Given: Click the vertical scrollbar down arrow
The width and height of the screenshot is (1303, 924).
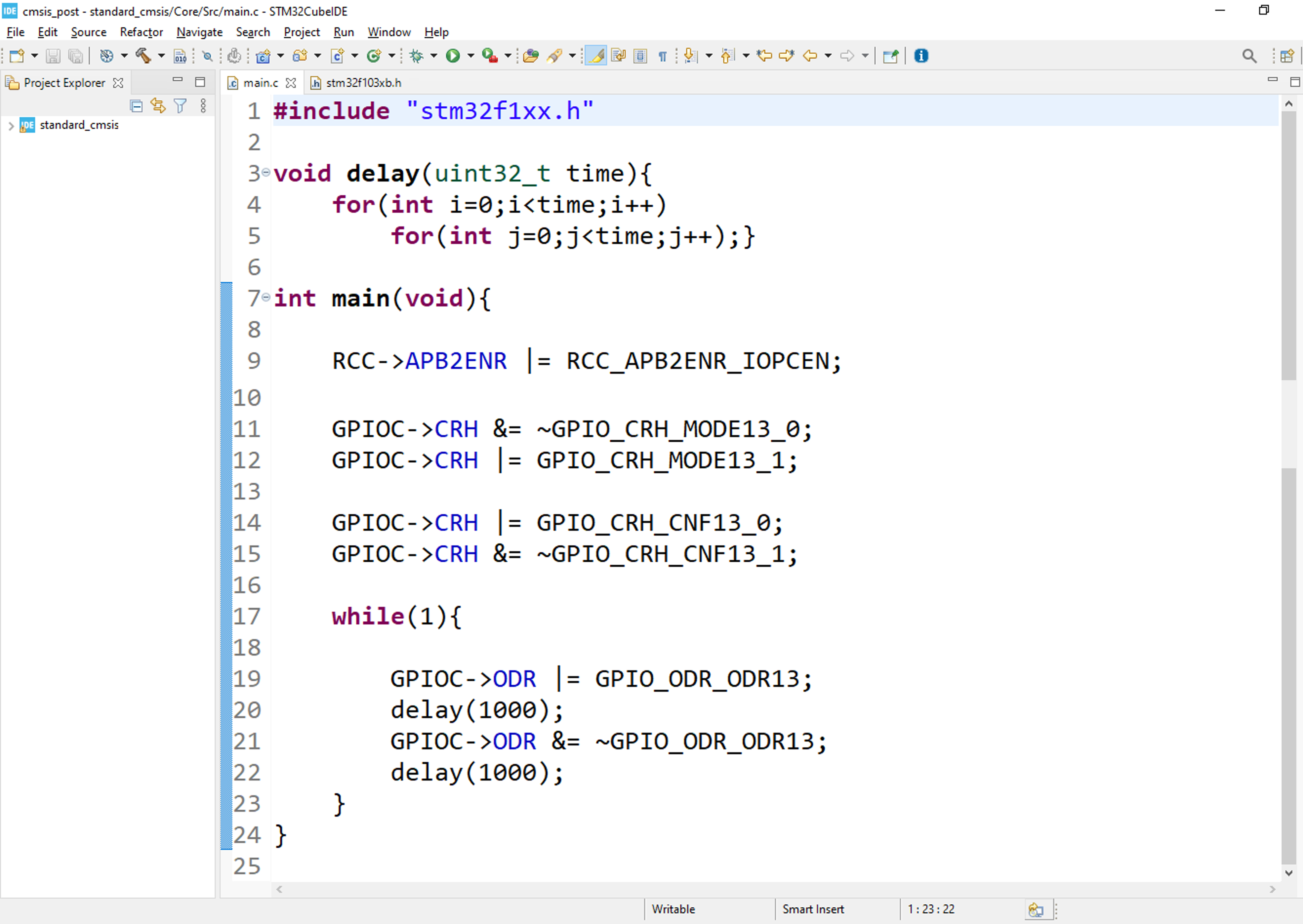Looking at the screenshot, I should coord(1289,873).
